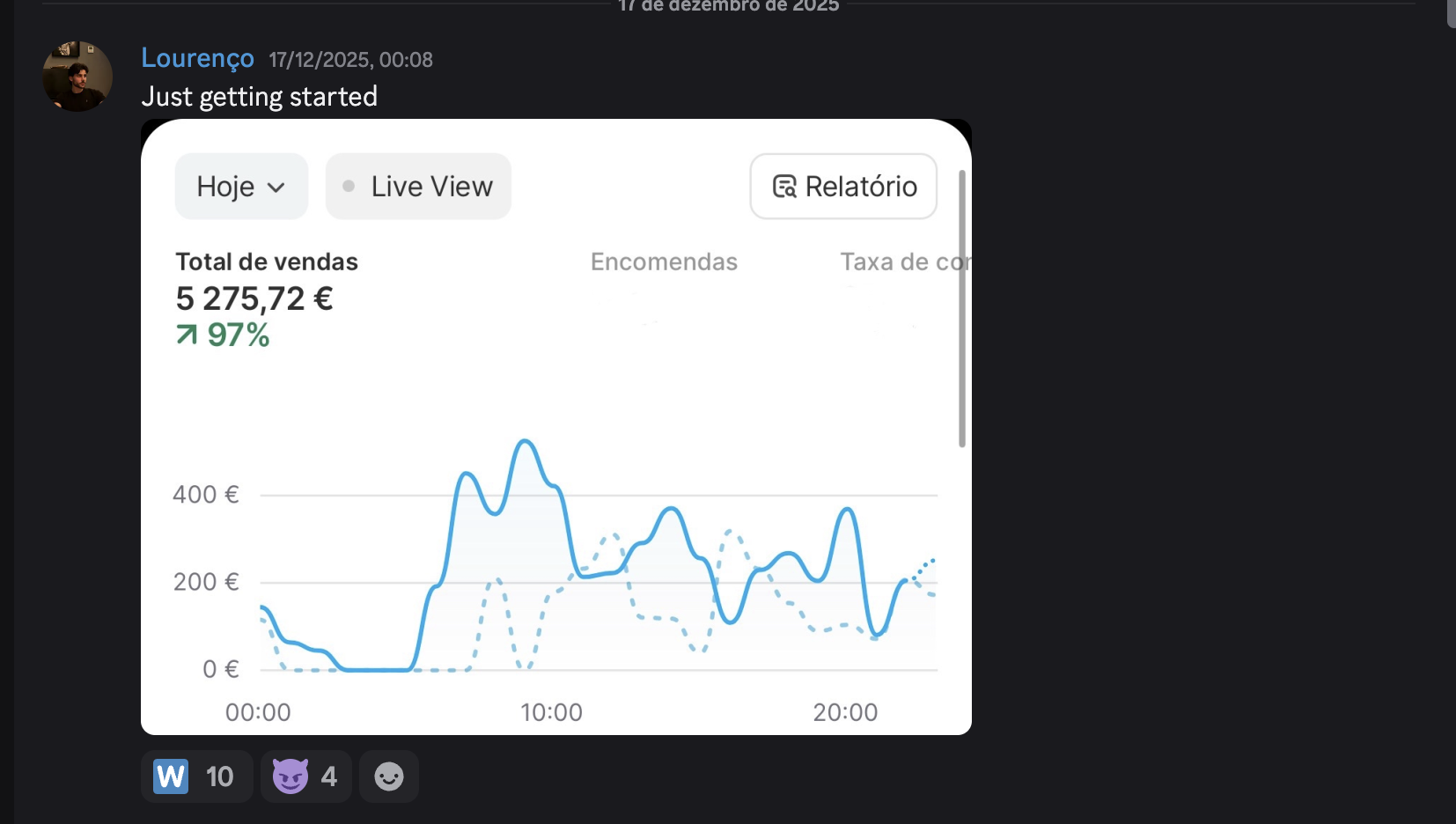This screenshot has height=824, width=1456.
Task: Open the Hoje date range dropdown
Action: click(x=241, y=186)
